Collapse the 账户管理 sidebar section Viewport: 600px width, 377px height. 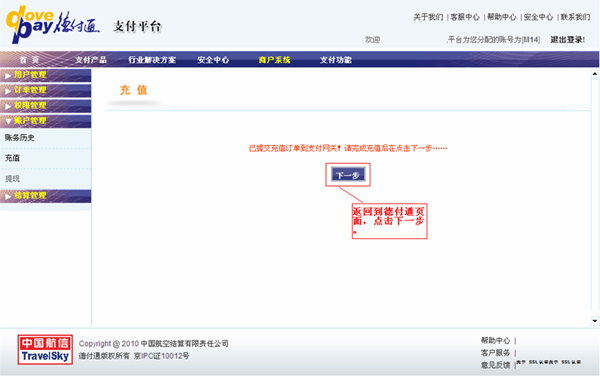(x=46, y=121)
